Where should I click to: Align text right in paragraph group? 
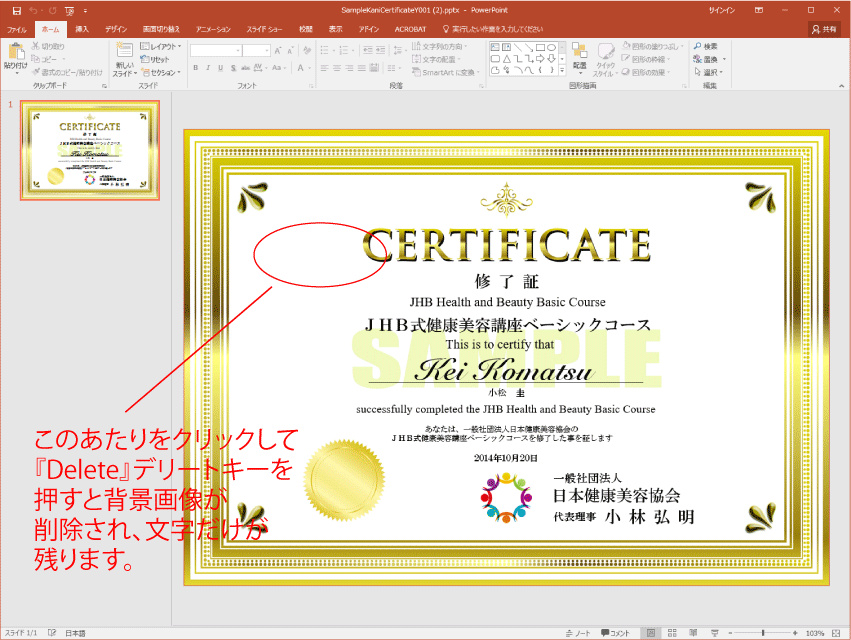coord(350,68)
